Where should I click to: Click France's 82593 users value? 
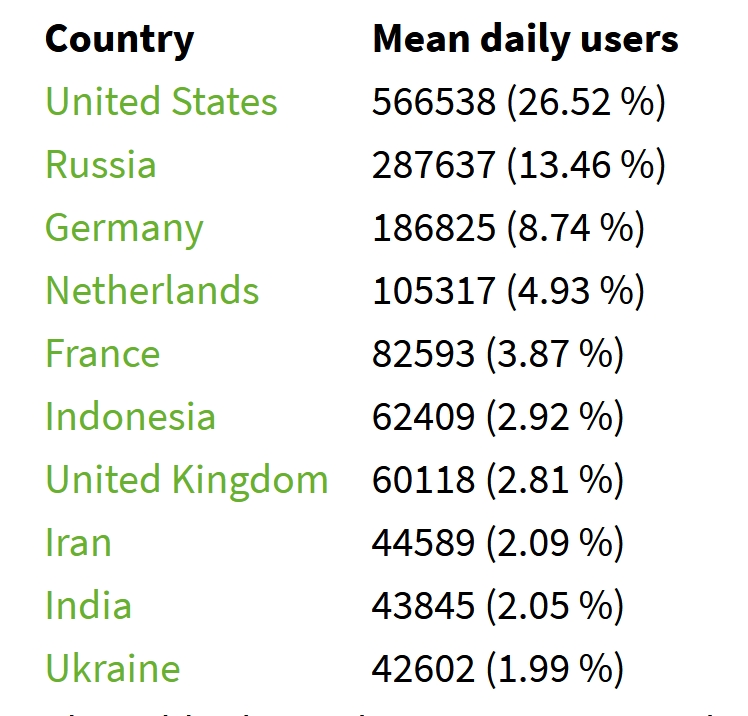(497, 354)
